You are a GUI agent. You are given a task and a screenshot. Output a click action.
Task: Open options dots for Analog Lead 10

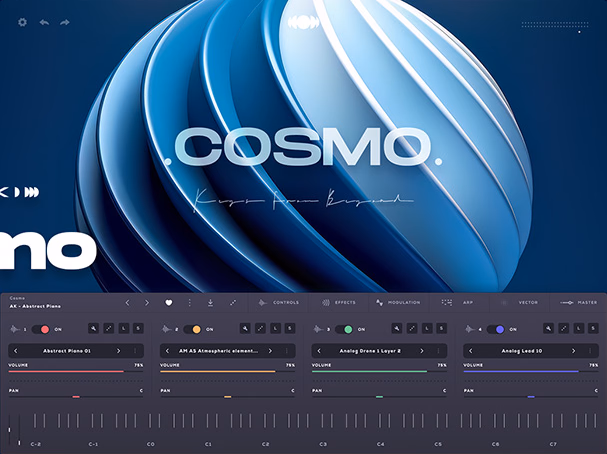pos(590,351)
